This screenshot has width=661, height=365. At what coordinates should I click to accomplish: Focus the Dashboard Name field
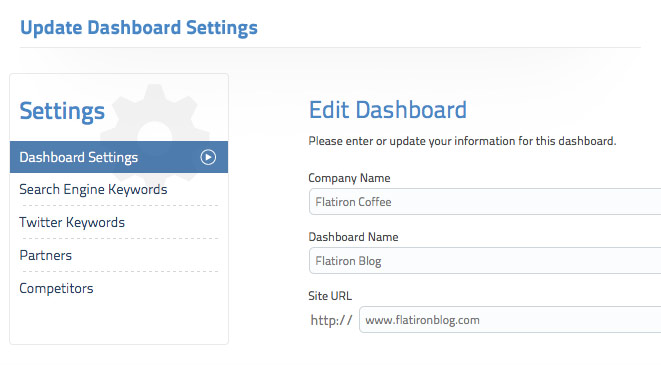[485, 261]
